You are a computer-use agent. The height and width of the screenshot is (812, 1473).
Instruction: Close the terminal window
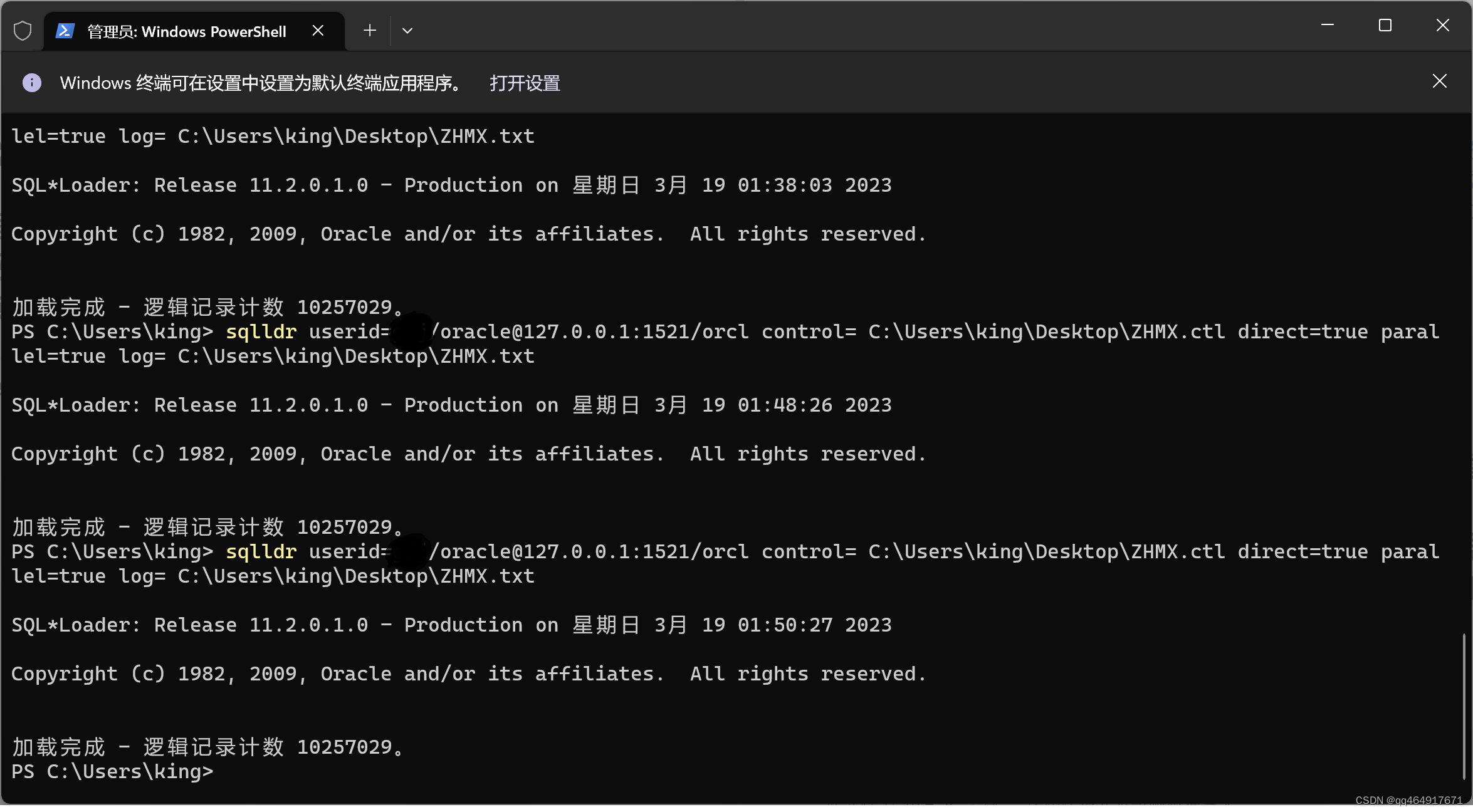click(x=1443, y=25)
